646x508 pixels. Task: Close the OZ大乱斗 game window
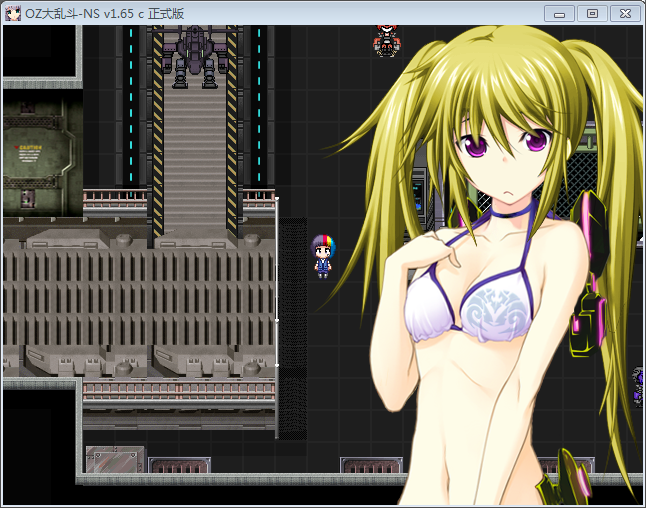[625, 14]
